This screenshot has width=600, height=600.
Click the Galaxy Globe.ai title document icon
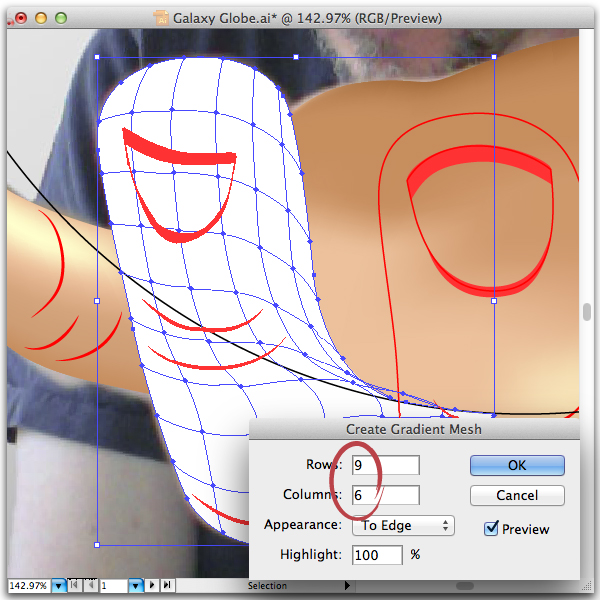pyautogui.click(x=161, y=18)
